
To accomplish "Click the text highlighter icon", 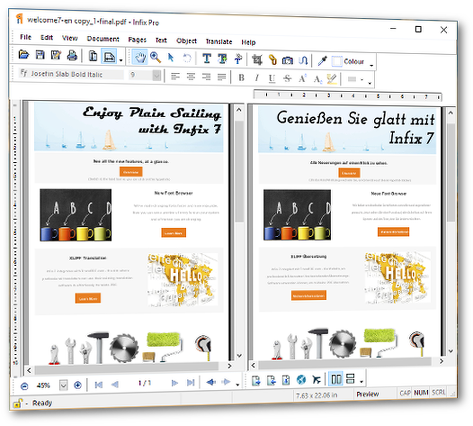I will [332, 79].
